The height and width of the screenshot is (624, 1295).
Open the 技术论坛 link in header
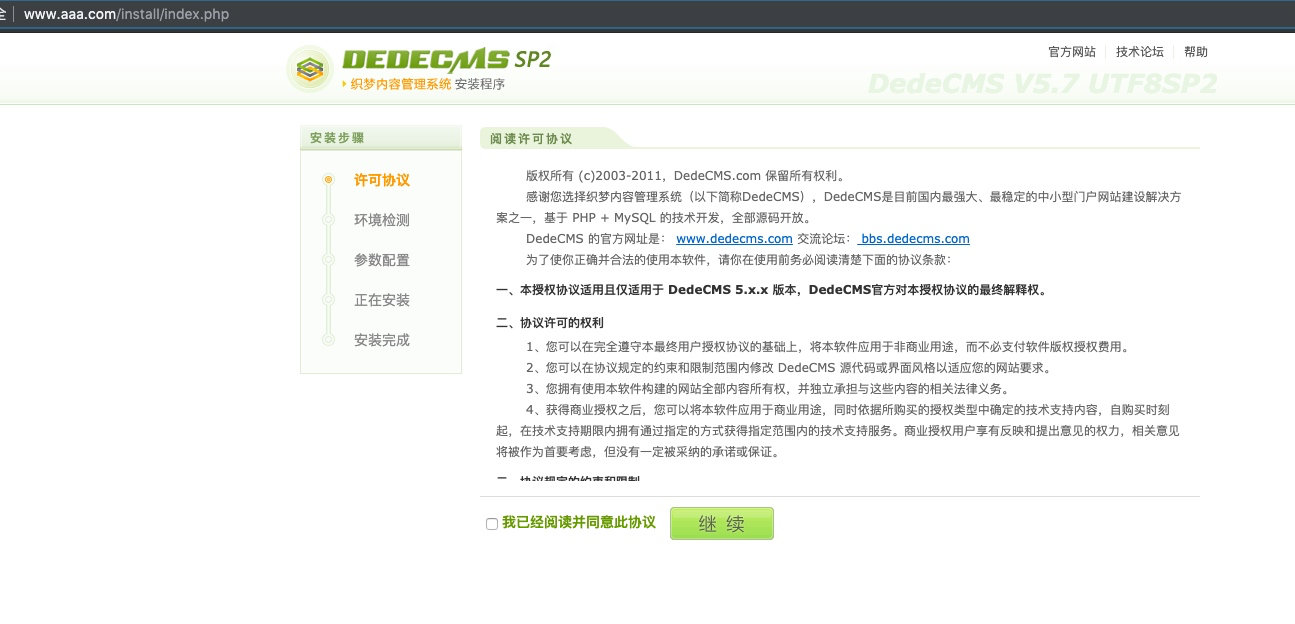click(1140, 52)
